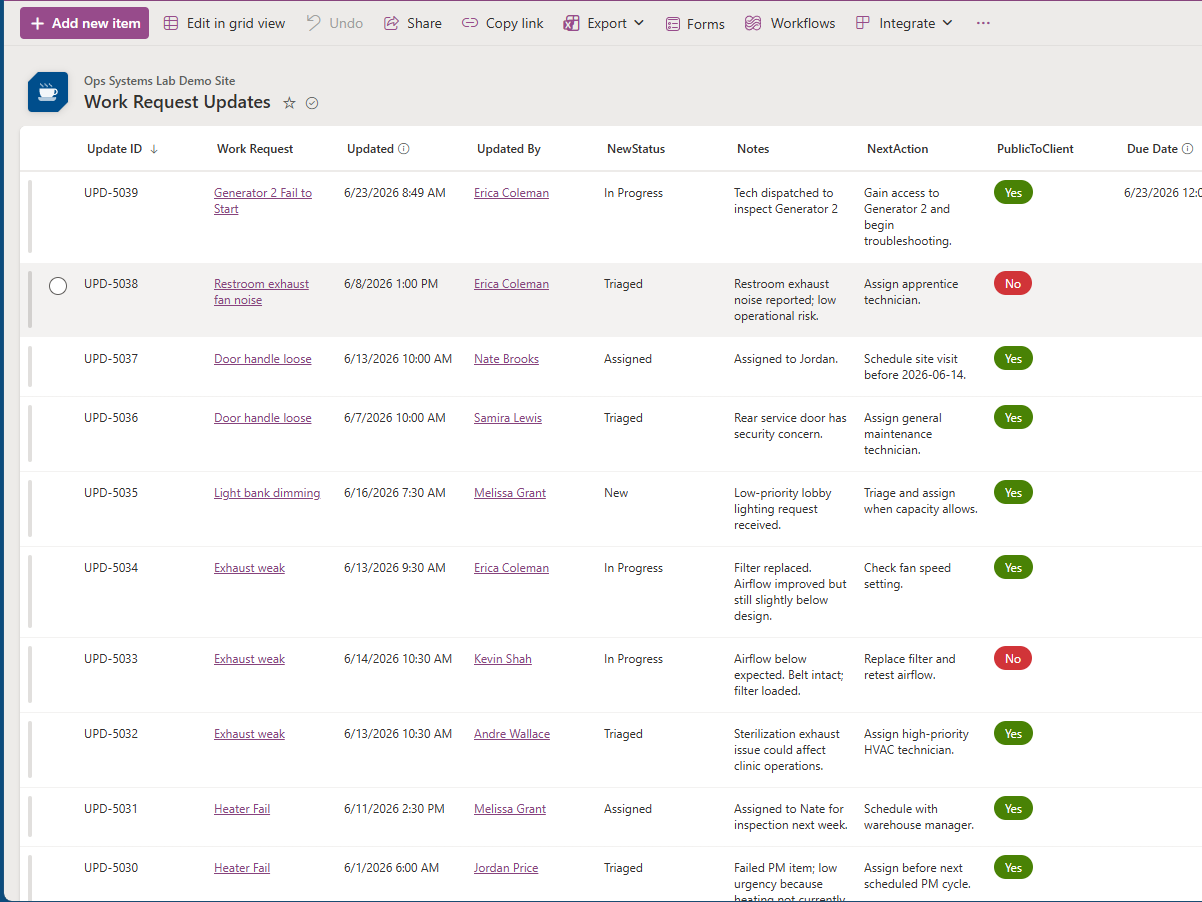
Task: Open Light bank dimming request link
Action: coord(267,493)
